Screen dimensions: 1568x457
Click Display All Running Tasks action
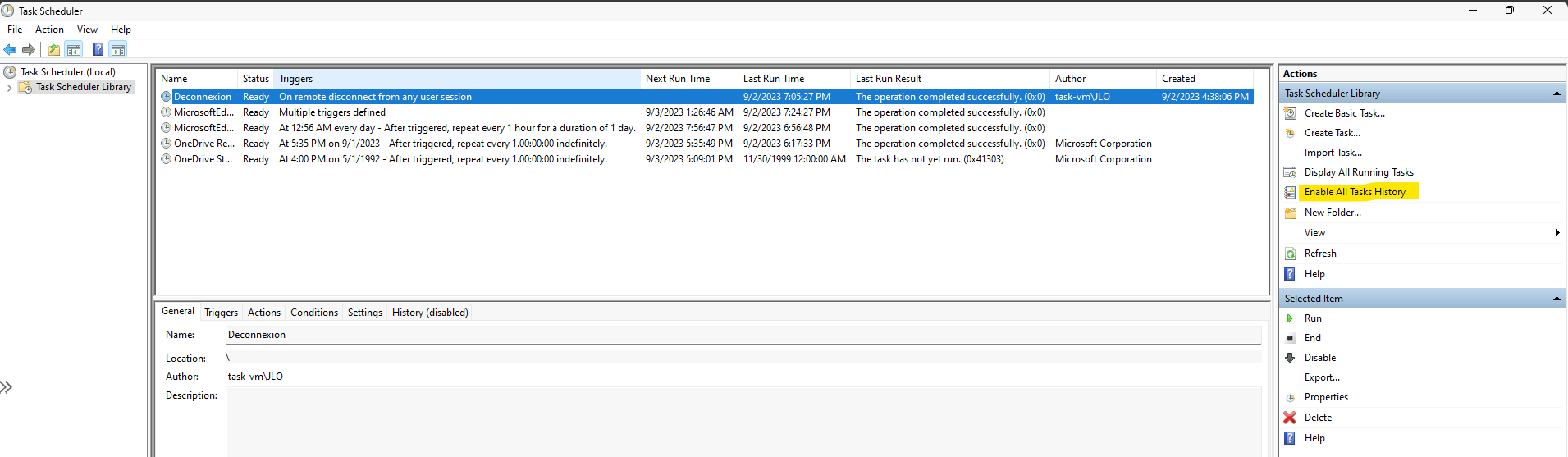click(1359, 172)
